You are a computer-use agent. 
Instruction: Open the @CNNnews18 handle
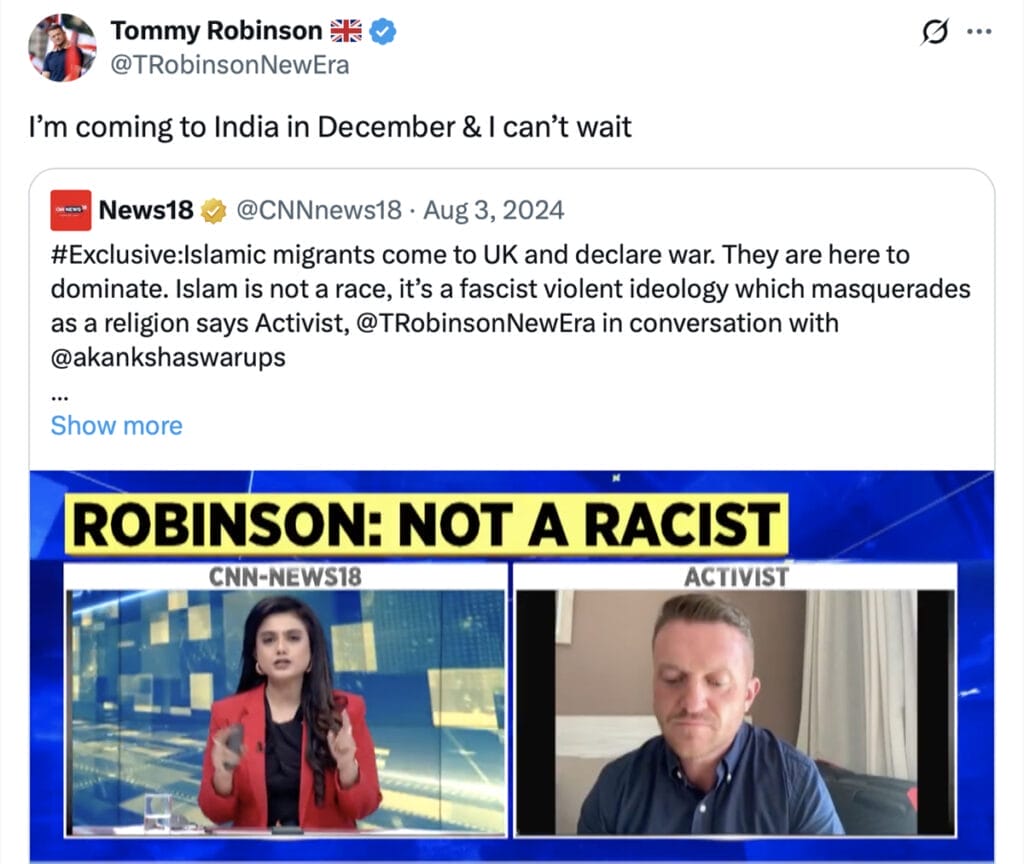pos(319,210)
